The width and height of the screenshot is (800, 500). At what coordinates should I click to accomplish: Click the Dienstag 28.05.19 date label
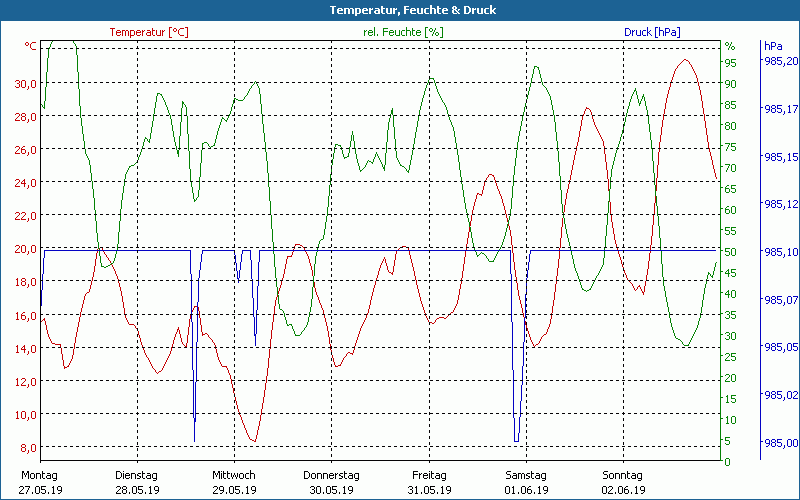[x=137, y=482]
